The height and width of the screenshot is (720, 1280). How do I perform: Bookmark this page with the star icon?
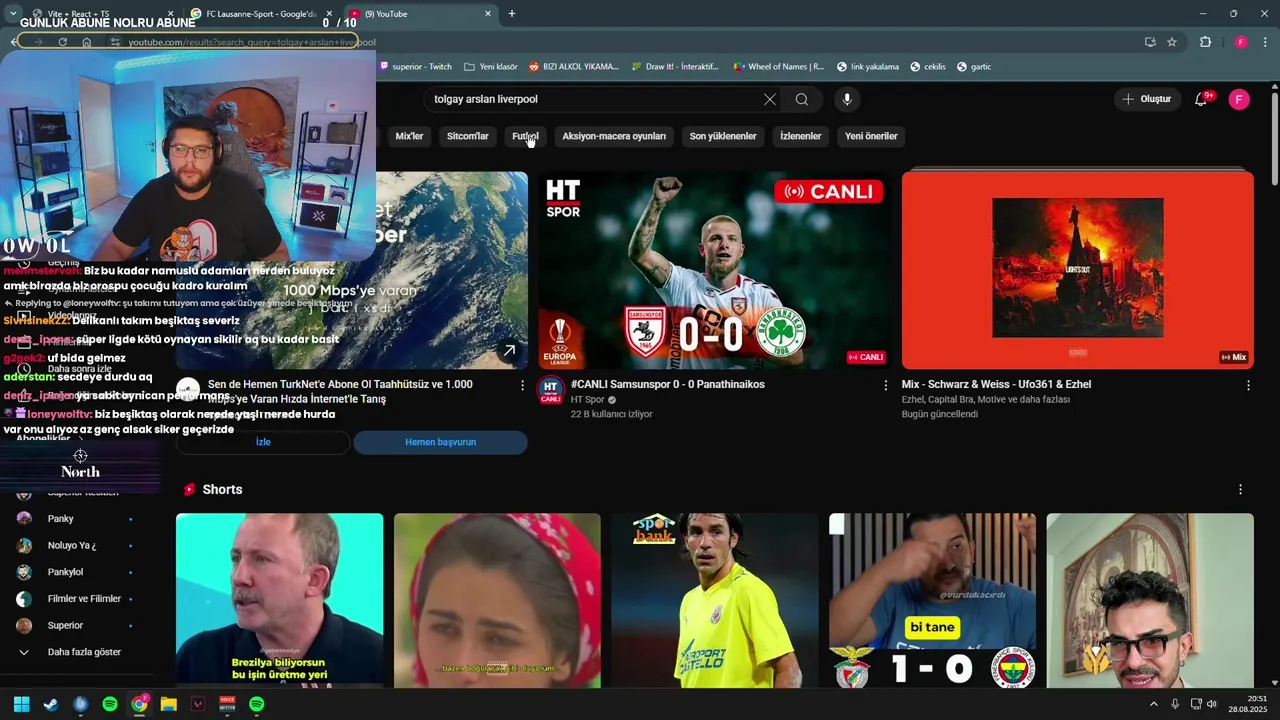coord(1172,42)
